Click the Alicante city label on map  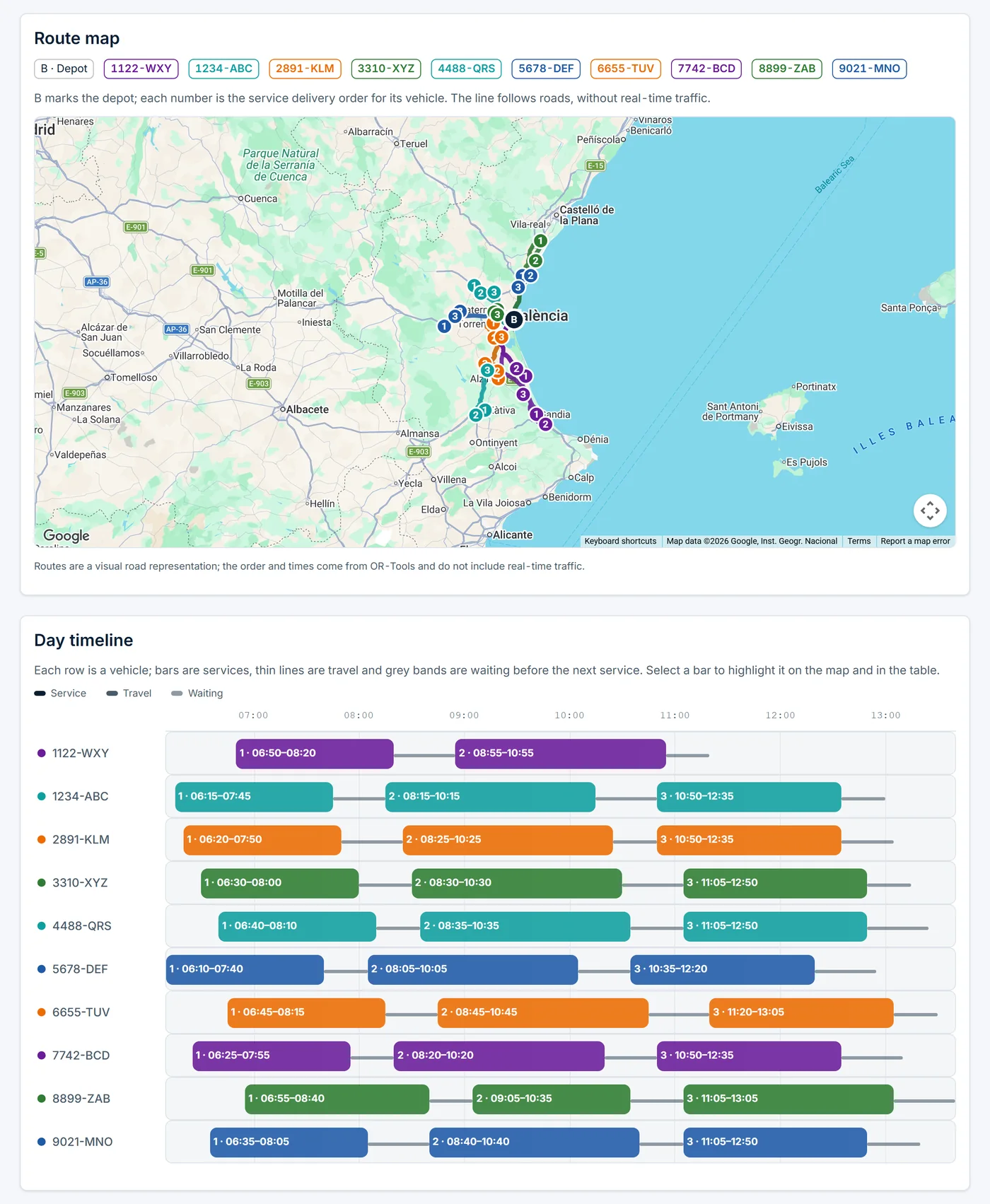point(513,535)
